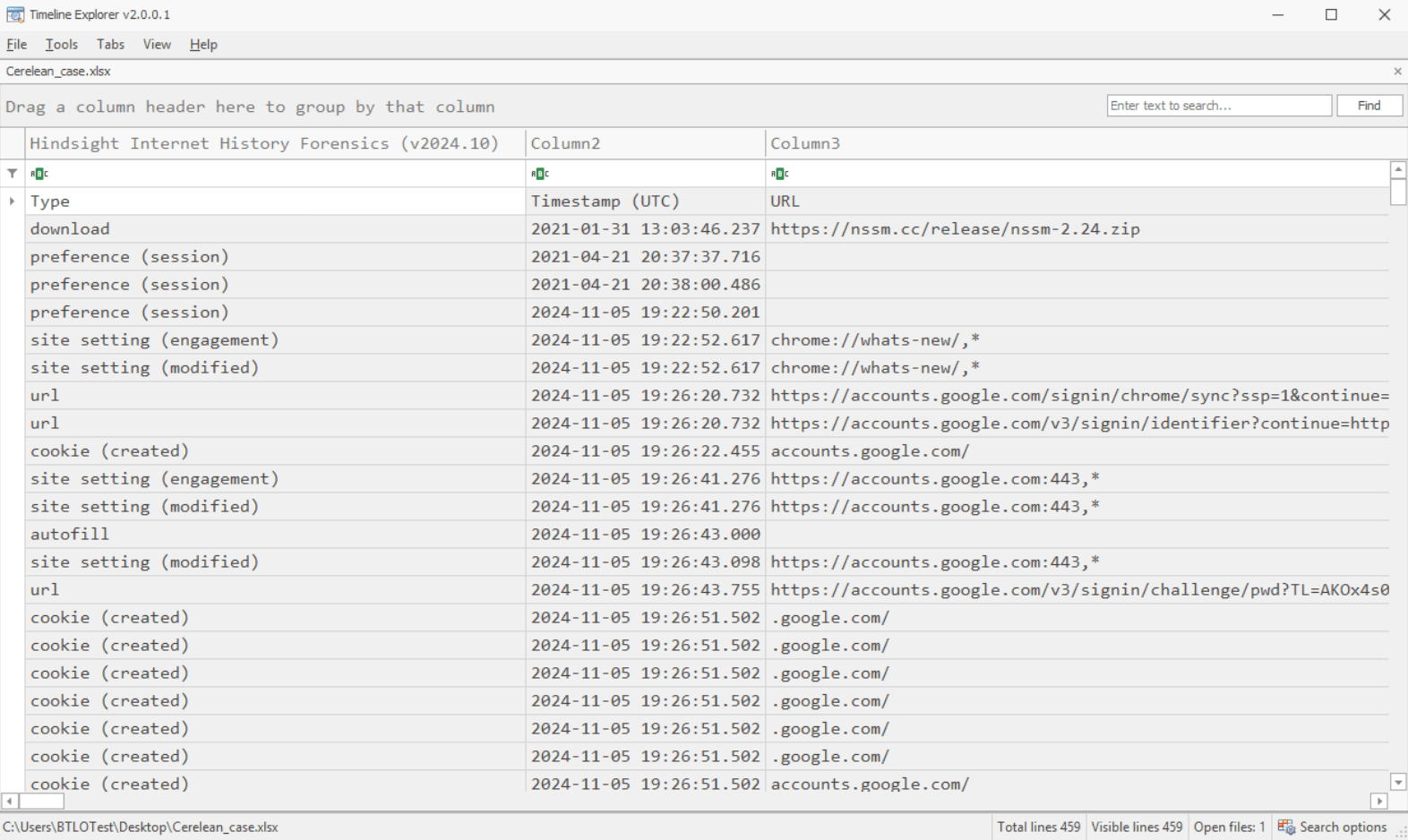This screenshot has height=840, width=1408.
Task: Open filter operator icon for Column2
Action: click(x=539, y=174)
